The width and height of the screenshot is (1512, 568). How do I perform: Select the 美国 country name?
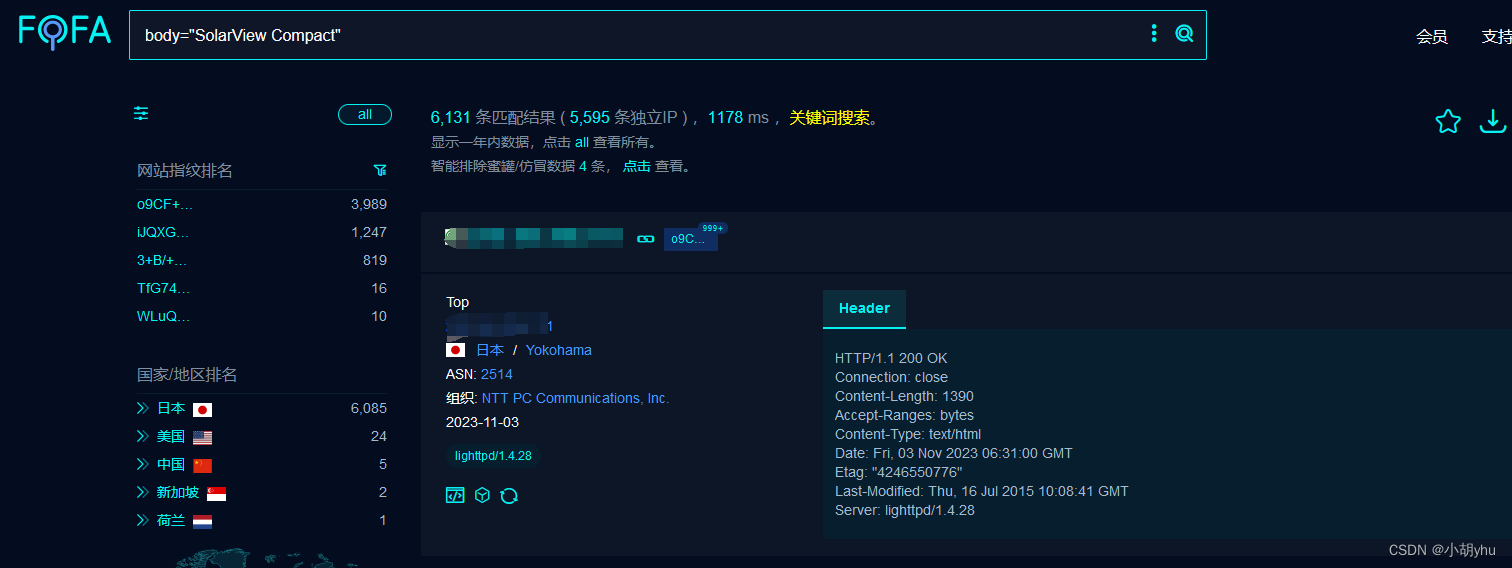click(x=171, y=436)
